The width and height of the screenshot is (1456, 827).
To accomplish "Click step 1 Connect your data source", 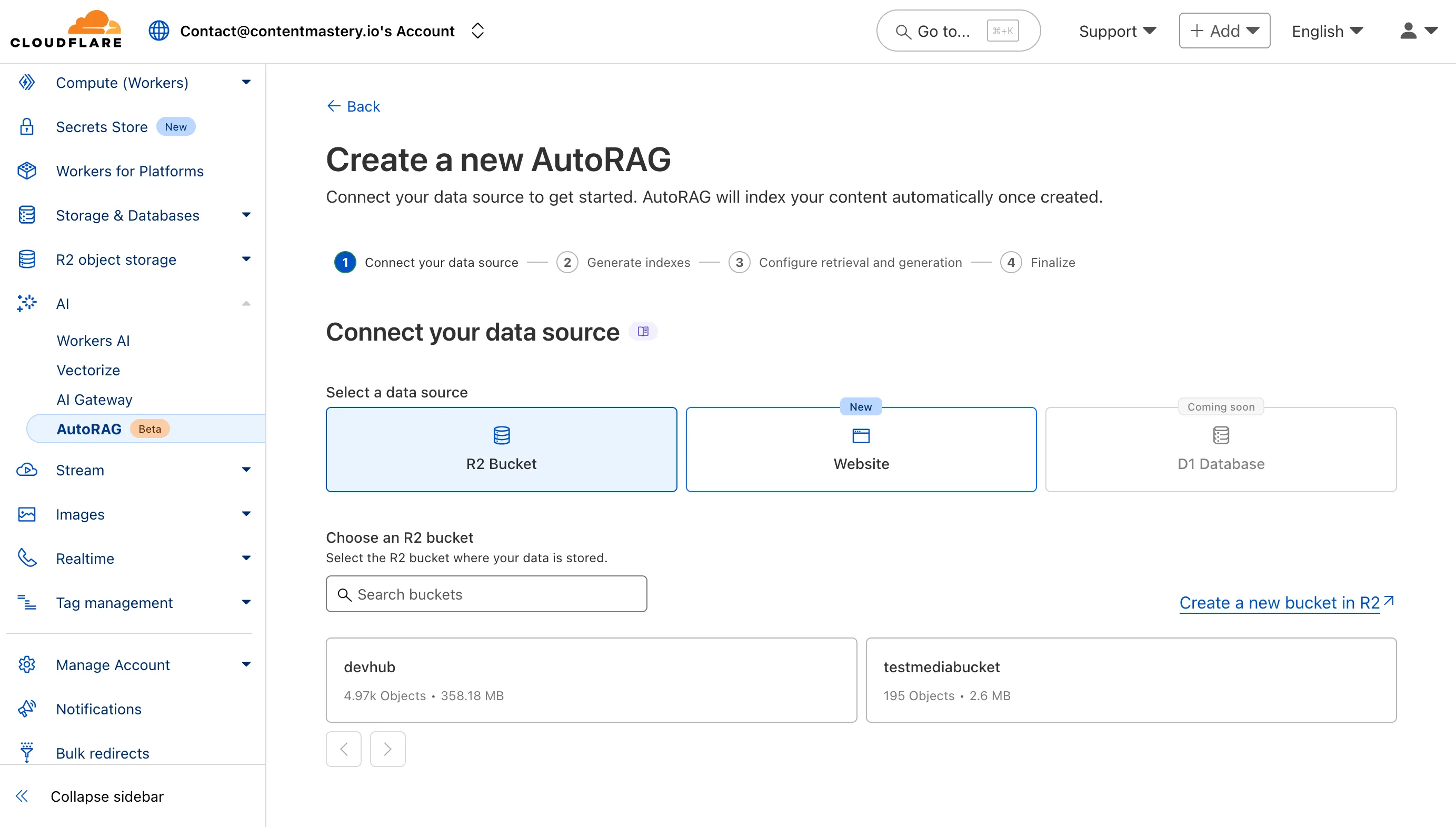I will tap(426, 262).
